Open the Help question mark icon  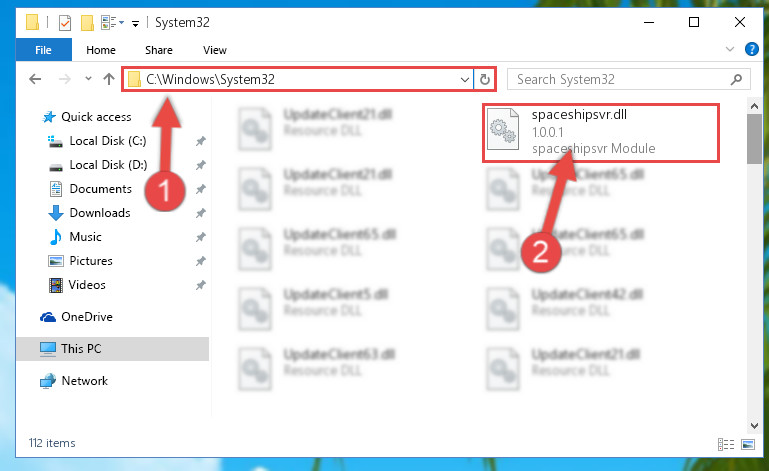point(751,49)
